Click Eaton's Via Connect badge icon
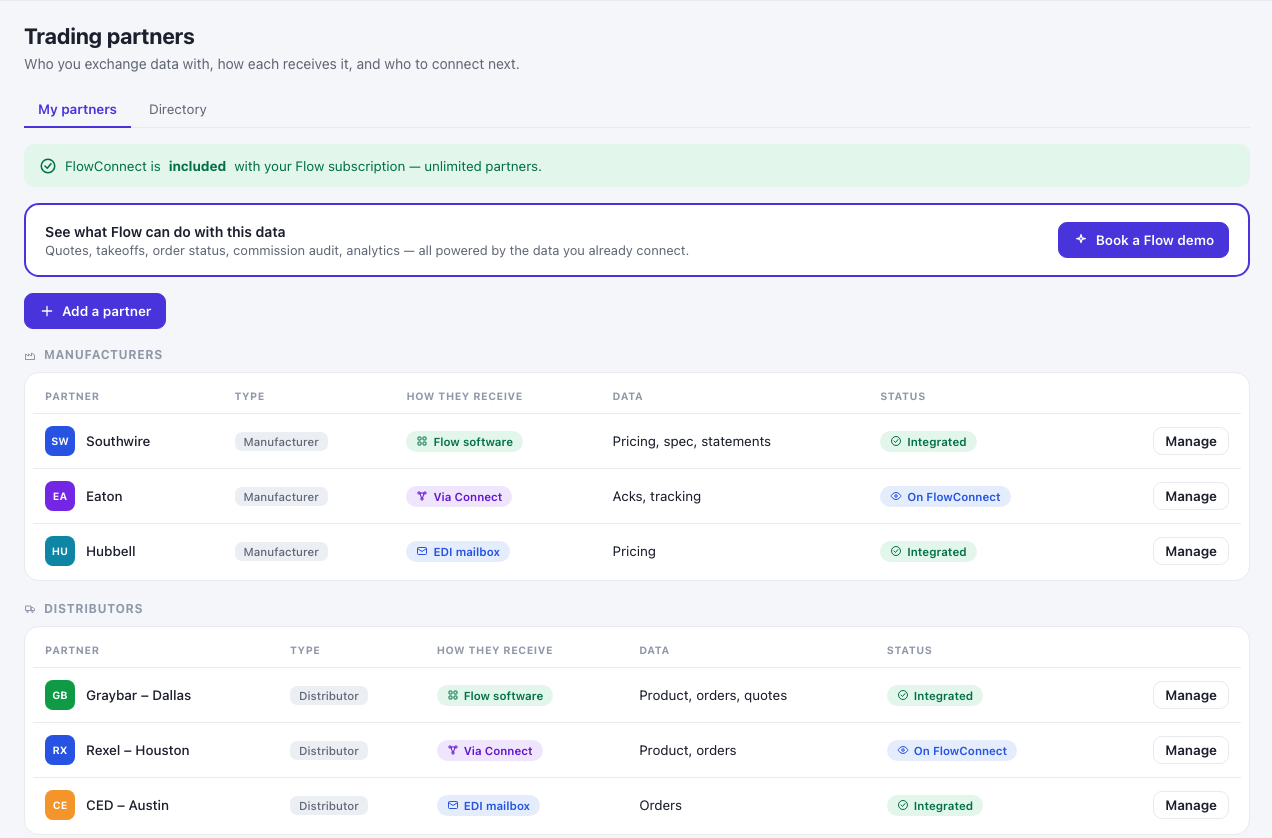The height and width of the screenshot is (838, 1272). (422, 496)
